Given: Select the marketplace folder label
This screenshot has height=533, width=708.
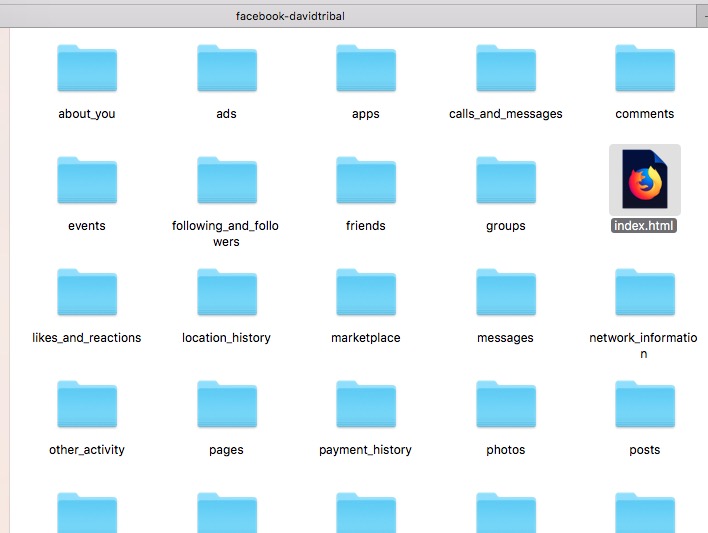Looking at the screenshot, I should (x=366, y=338).
